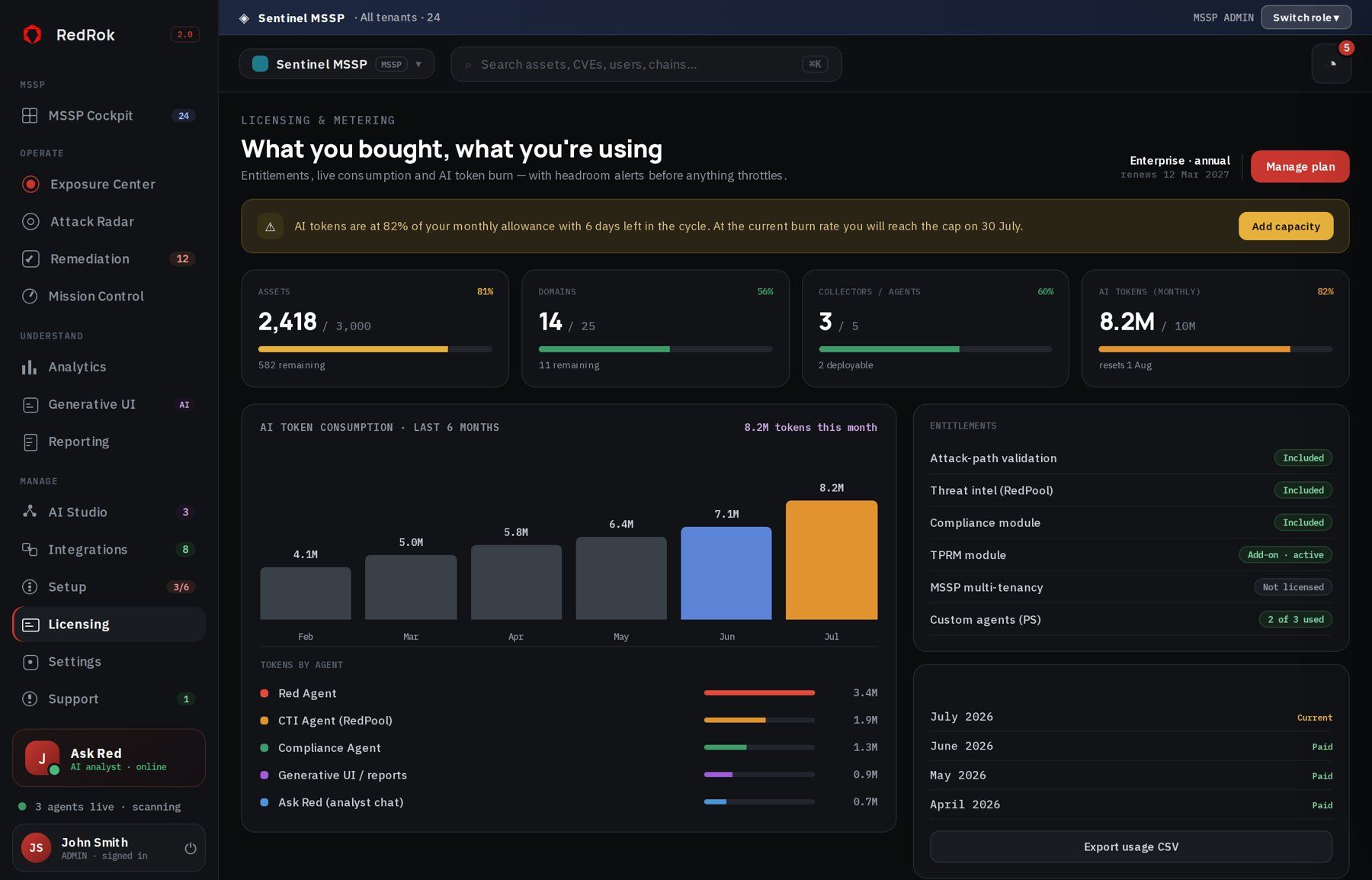
Task: Open the top-right button with red 5 badge
Action: [x=1332, y=64]
